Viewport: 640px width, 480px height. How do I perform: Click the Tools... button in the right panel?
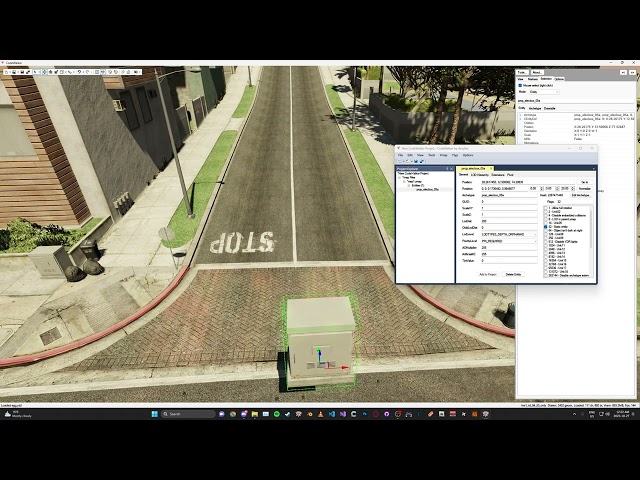(x=522, y=72)
